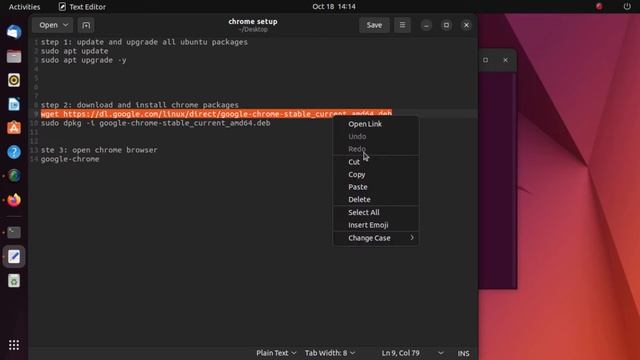This screenshot has height=360, width=640.
Task: Toggle INS overwrite mode in status bar
Action: 463,353
